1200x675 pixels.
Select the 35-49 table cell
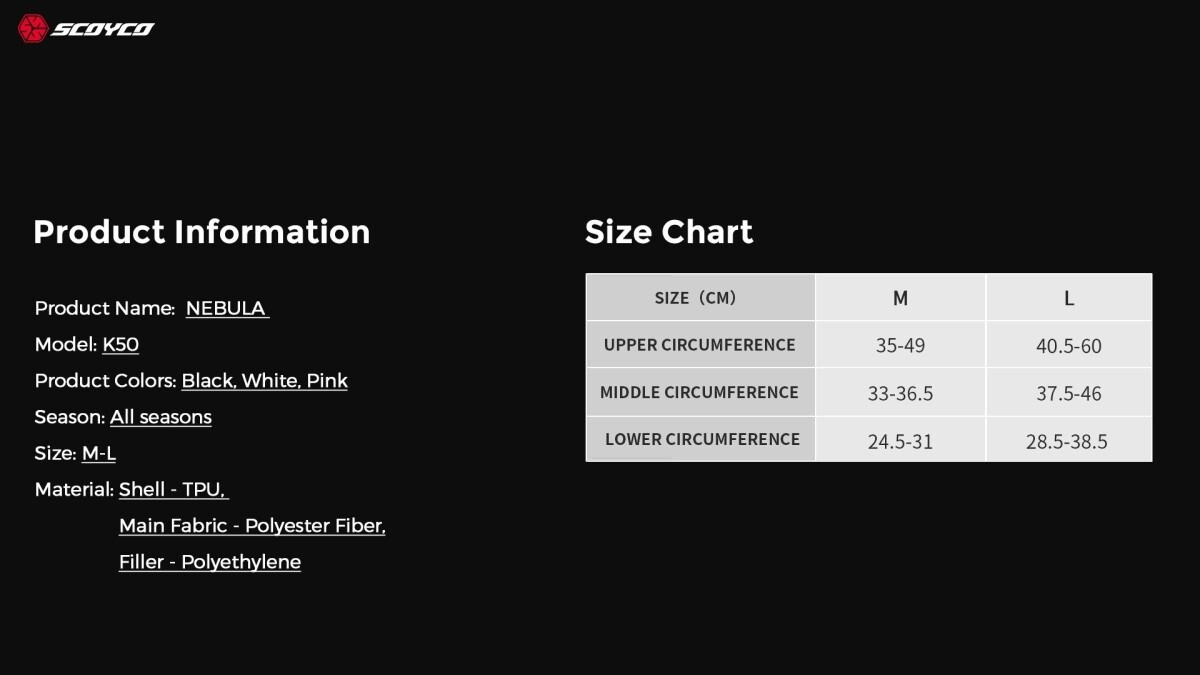(x=900, y=346)
